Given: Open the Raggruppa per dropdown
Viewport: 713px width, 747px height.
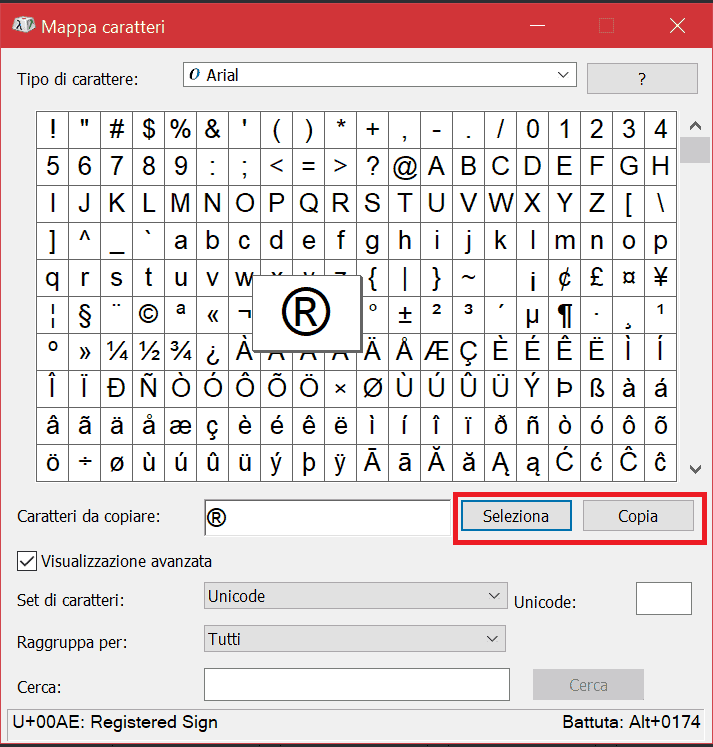Looking at the screenshot, I should pos(355,639).
